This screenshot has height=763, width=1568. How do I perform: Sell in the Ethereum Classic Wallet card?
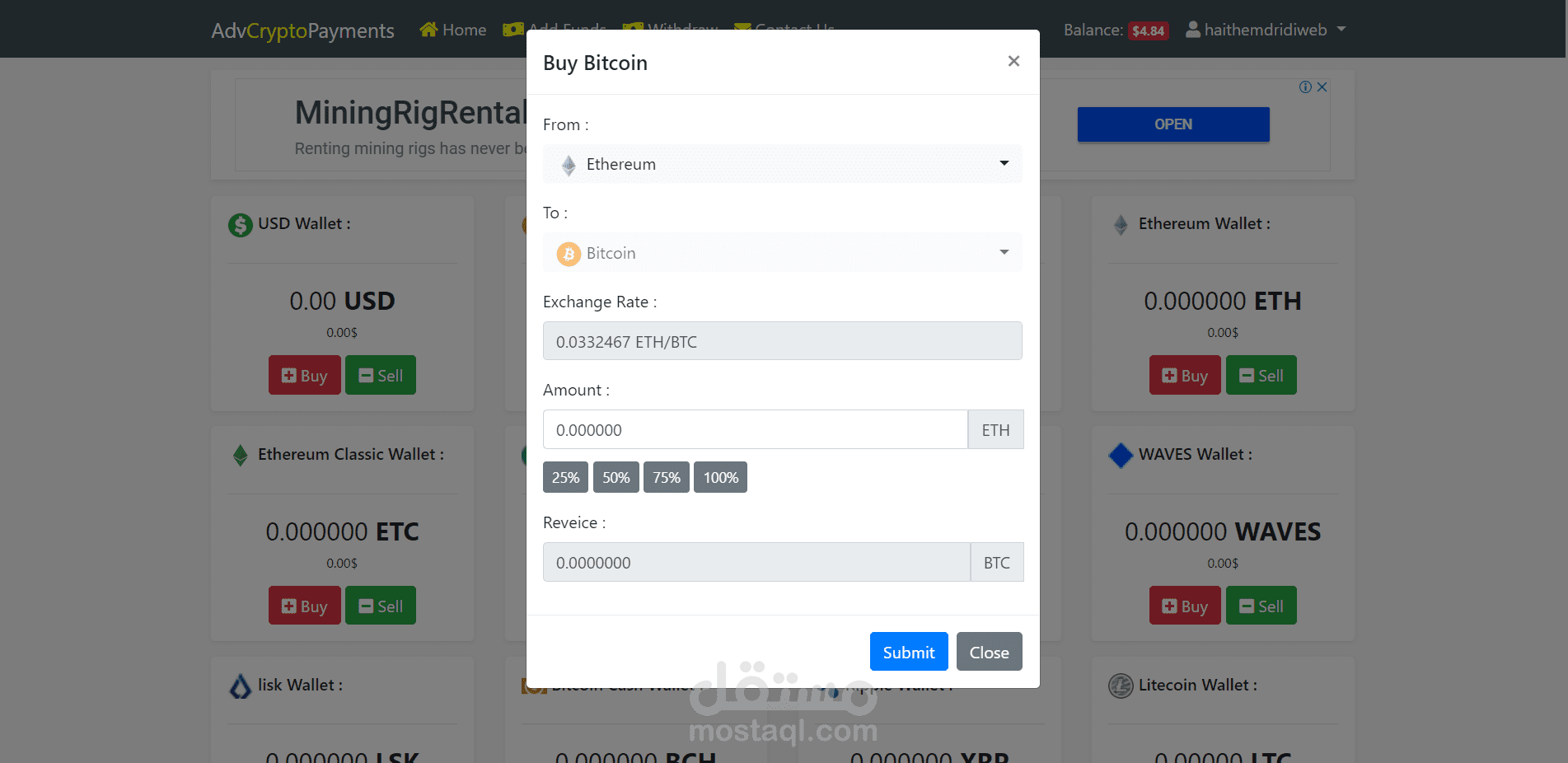[x=381, y=606]
